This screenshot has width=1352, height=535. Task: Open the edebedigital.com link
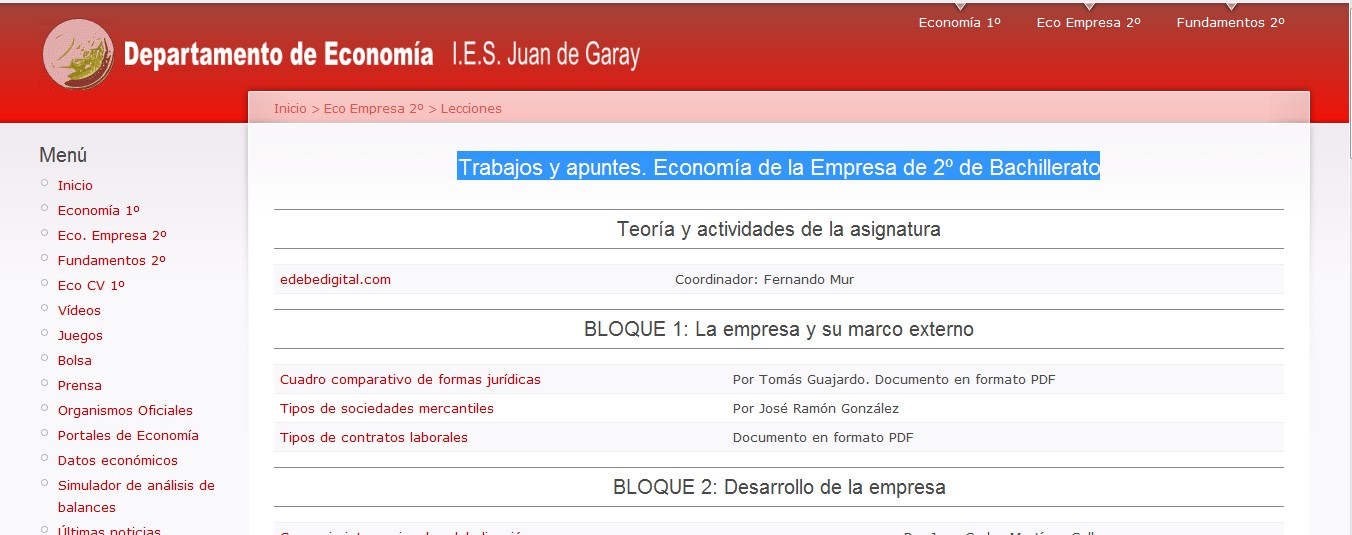(x=335, y=279)
